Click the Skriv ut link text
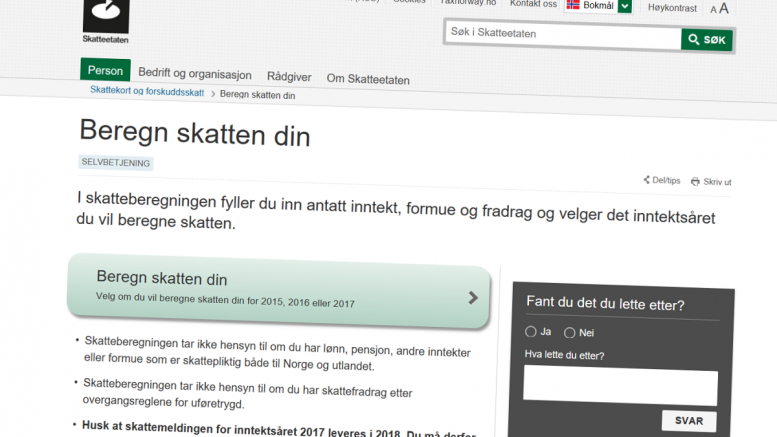The height and width of the screenshot is (437, 777). 717,182
